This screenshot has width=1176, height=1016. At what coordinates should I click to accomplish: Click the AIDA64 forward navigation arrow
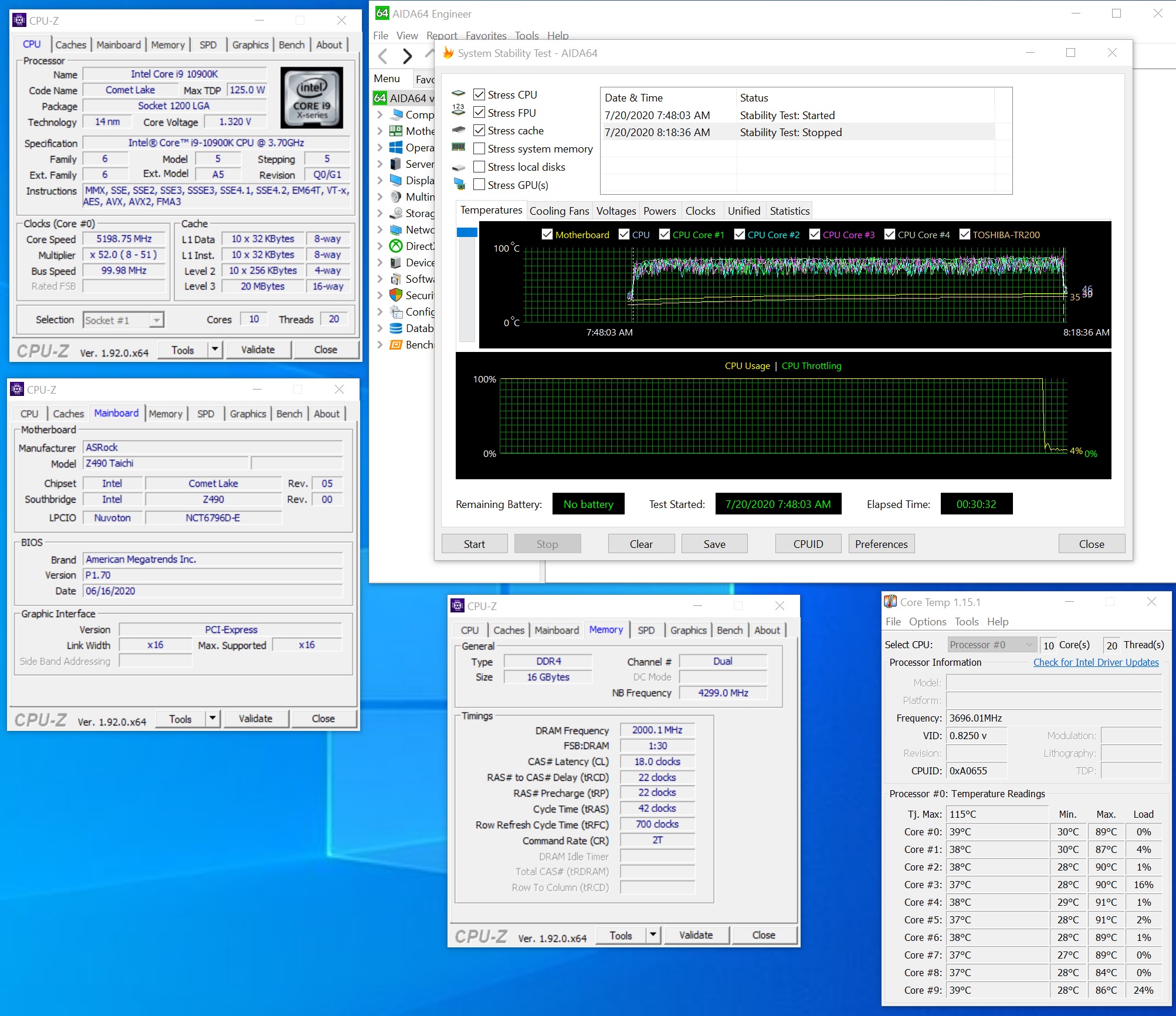tap(407, 56)
